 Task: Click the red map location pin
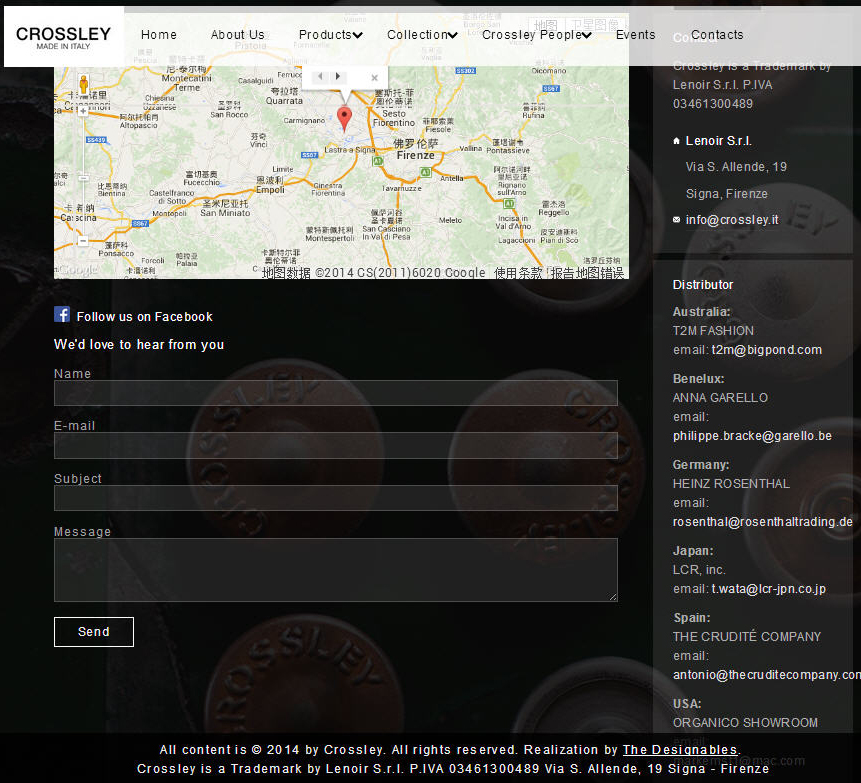click(344, 119)
